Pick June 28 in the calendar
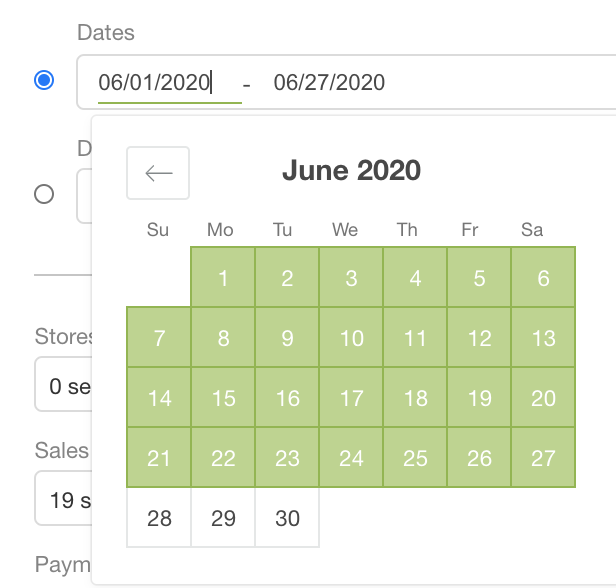The width and height of the screenshot is (616, 588). tap(159, 517)
